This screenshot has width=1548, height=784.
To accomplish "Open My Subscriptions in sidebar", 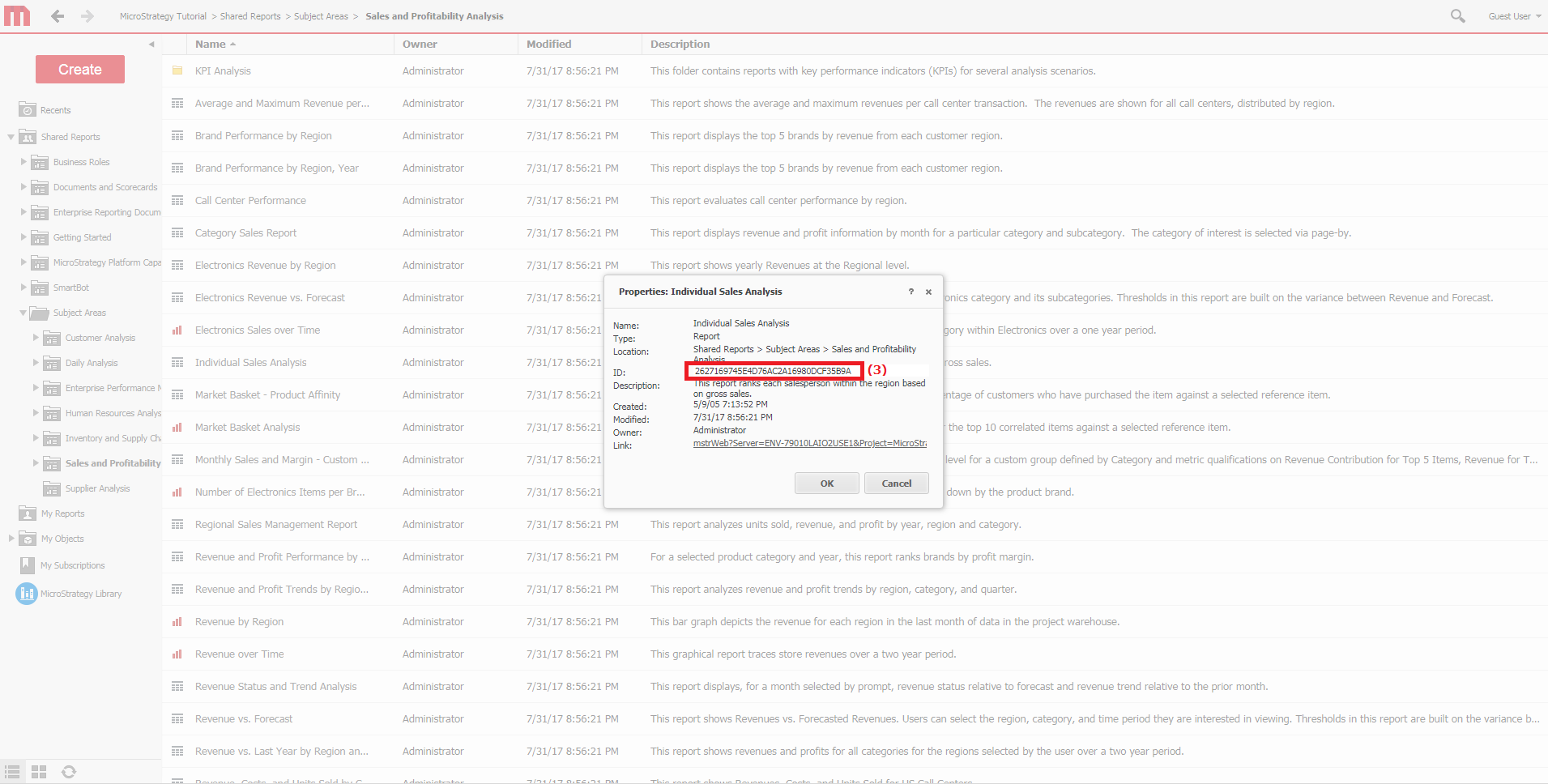I will click(x=72, y=565).
